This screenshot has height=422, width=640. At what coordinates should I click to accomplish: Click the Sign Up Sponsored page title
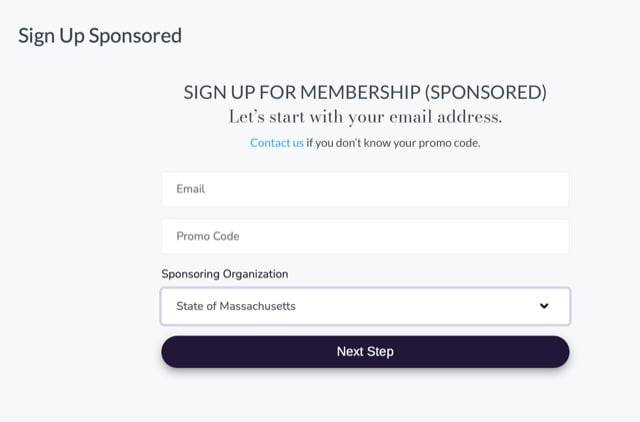point(100,36)
